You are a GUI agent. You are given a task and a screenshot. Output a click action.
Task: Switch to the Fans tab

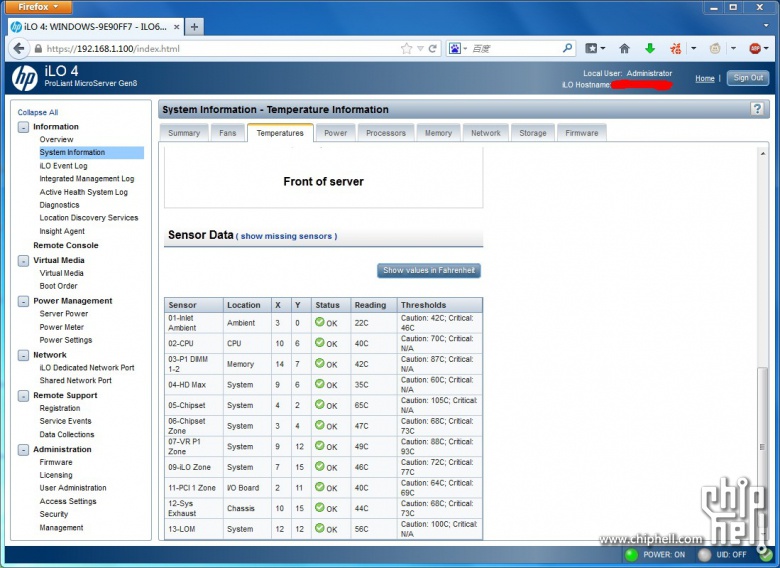point(228,133)
